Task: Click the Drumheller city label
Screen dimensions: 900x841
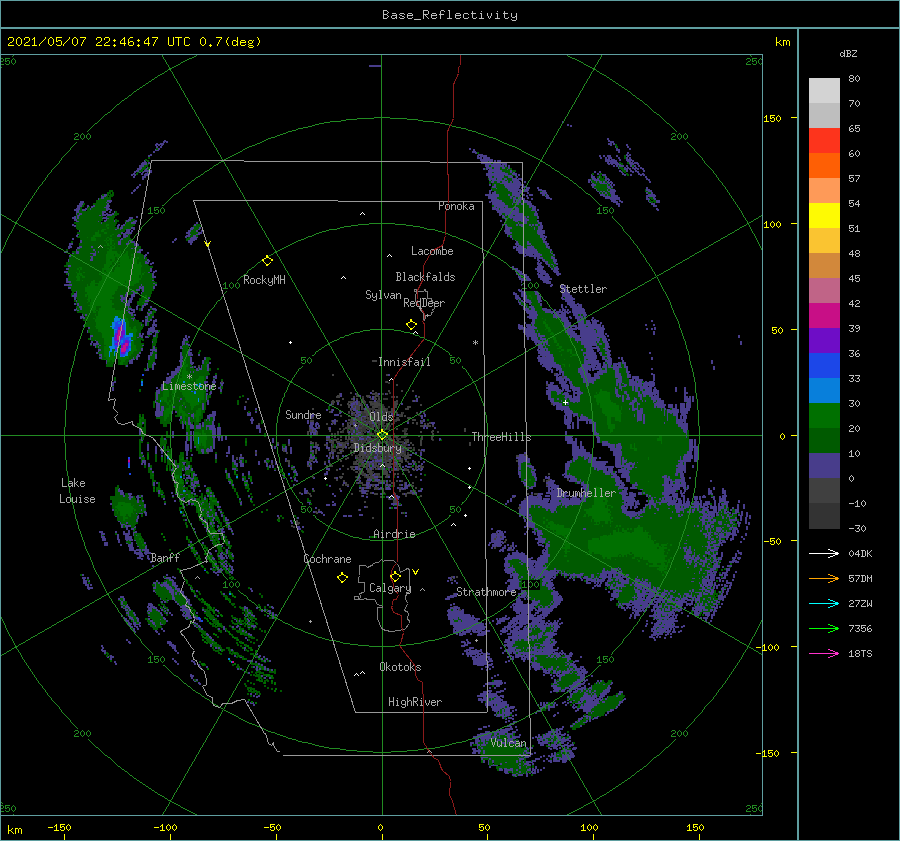Action: point(586,493)
